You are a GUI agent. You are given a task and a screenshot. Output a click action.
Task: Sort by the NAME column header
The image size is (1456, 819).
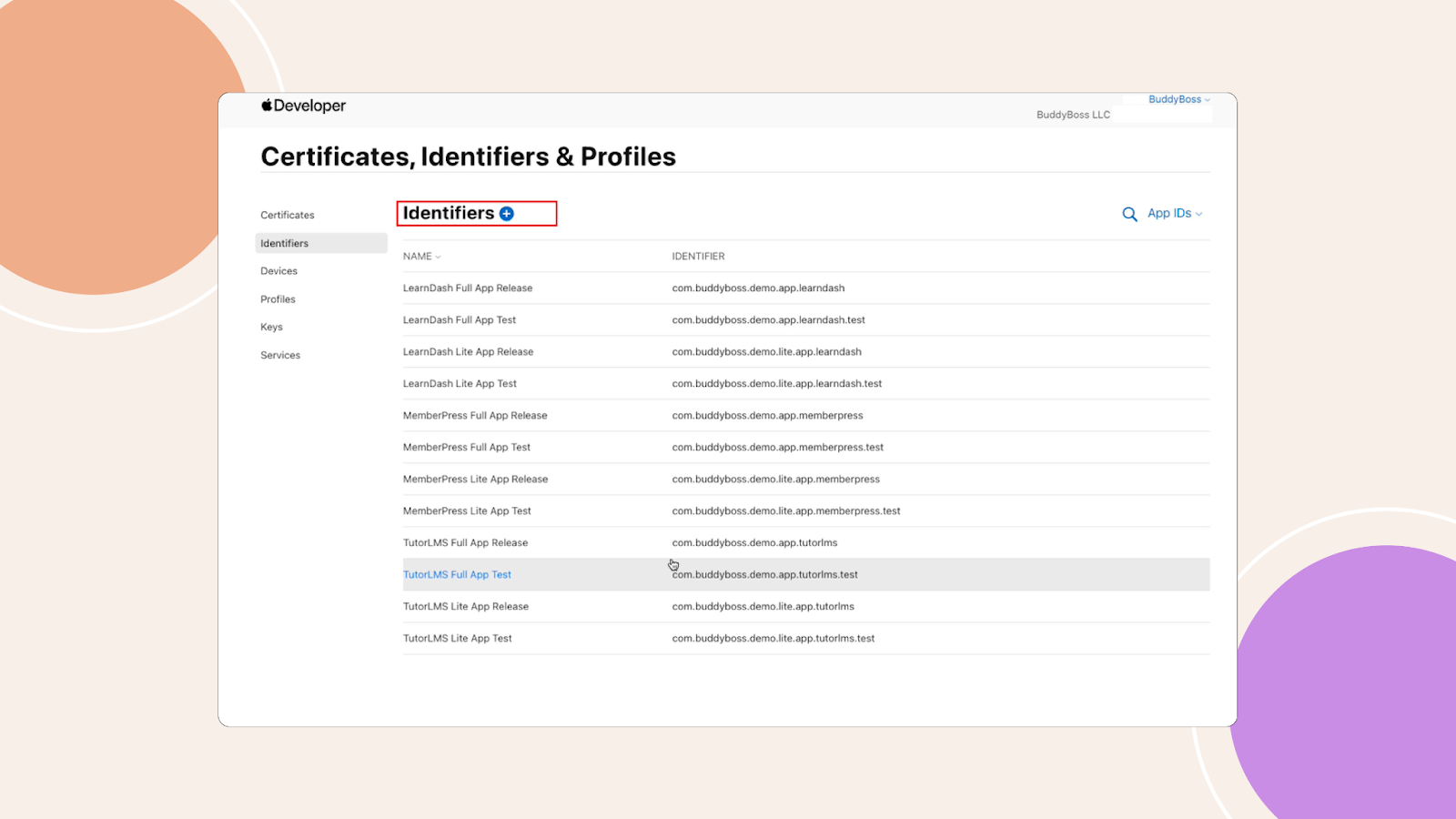[421, 257]
